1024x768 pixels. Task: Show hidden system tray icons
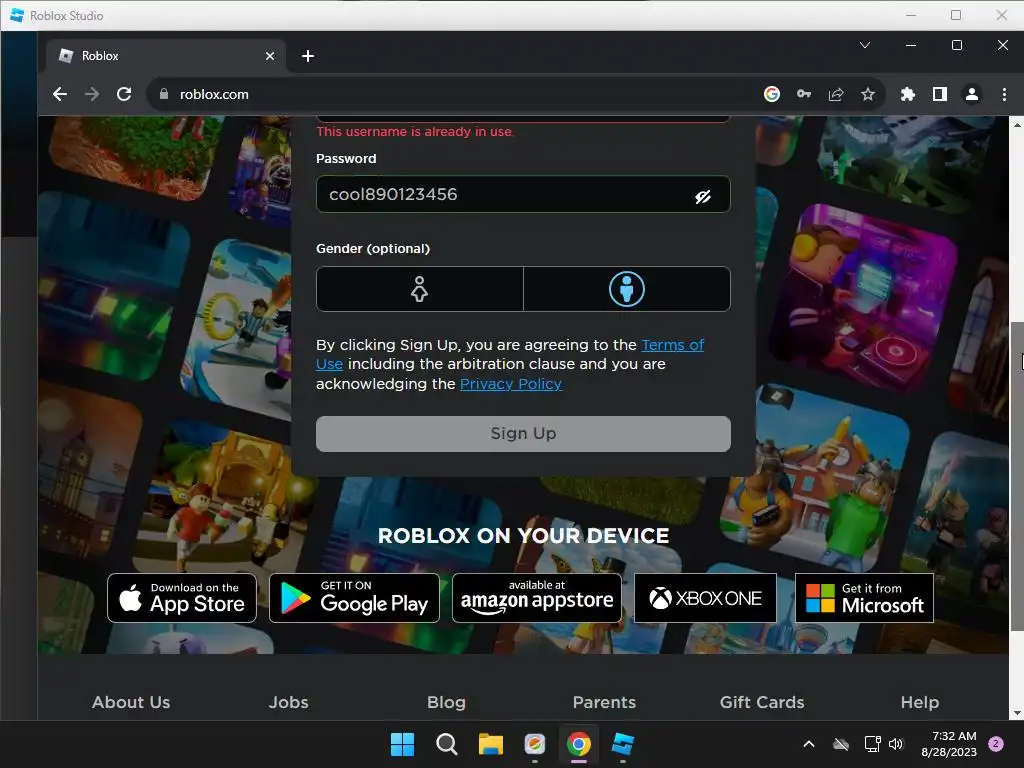[x=808, y=744]
